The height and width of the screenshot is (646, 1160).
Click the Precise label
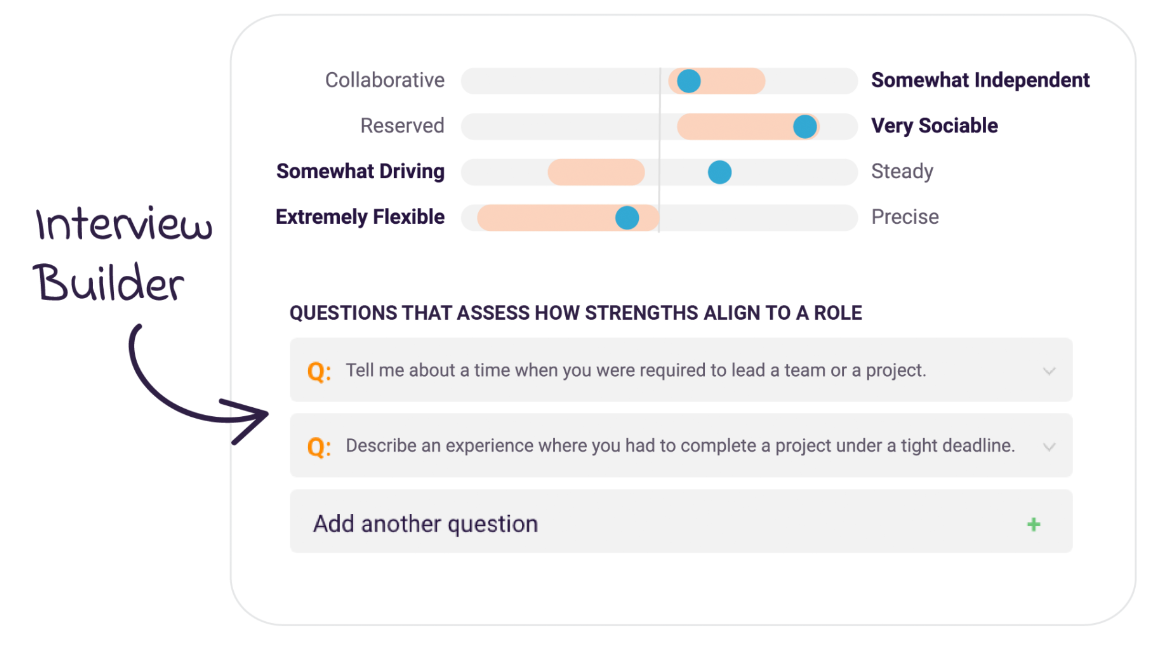pos(905,217)
